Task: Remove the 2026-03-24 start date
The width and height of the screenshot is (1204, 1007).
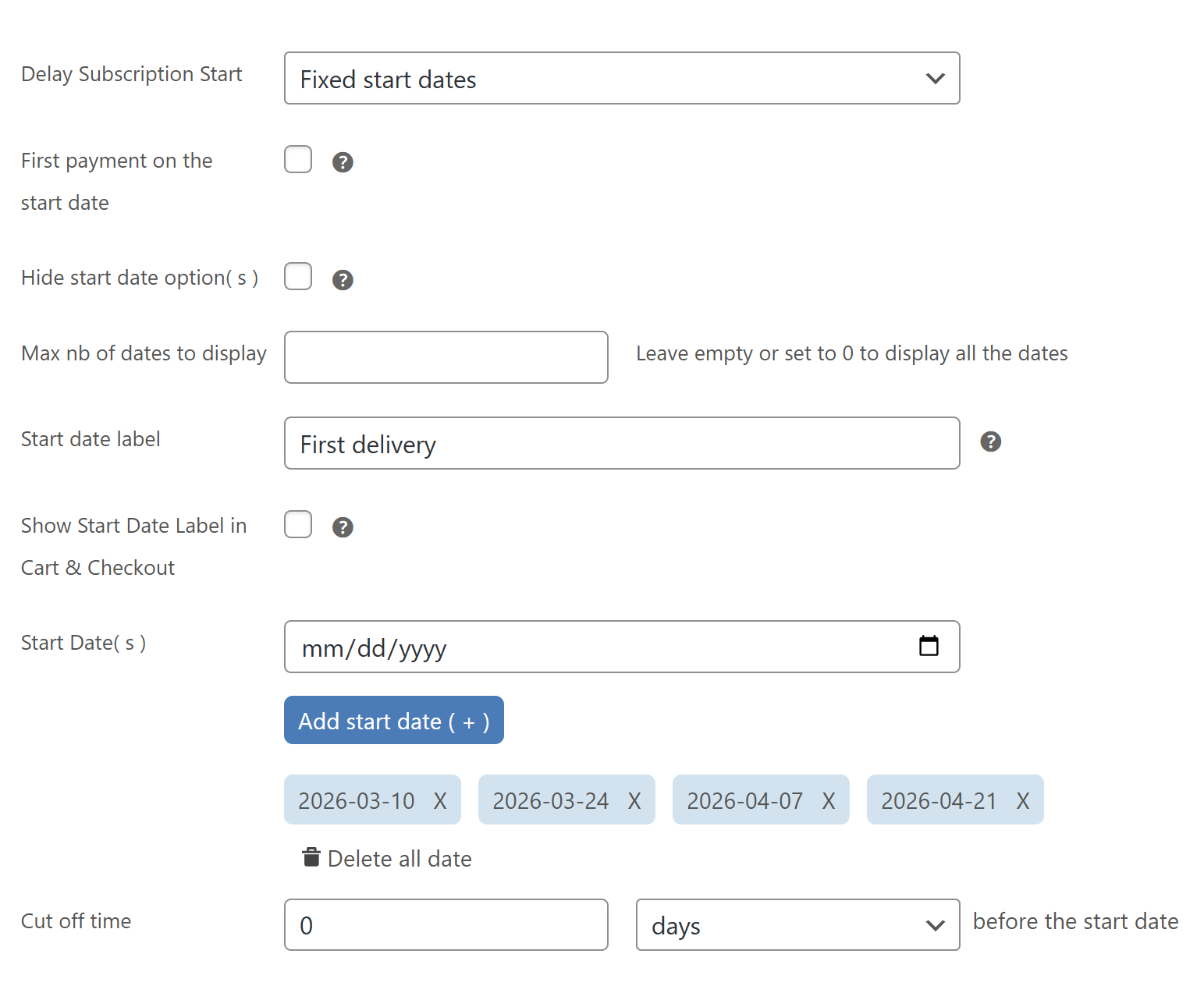Action: coord(634,801)
